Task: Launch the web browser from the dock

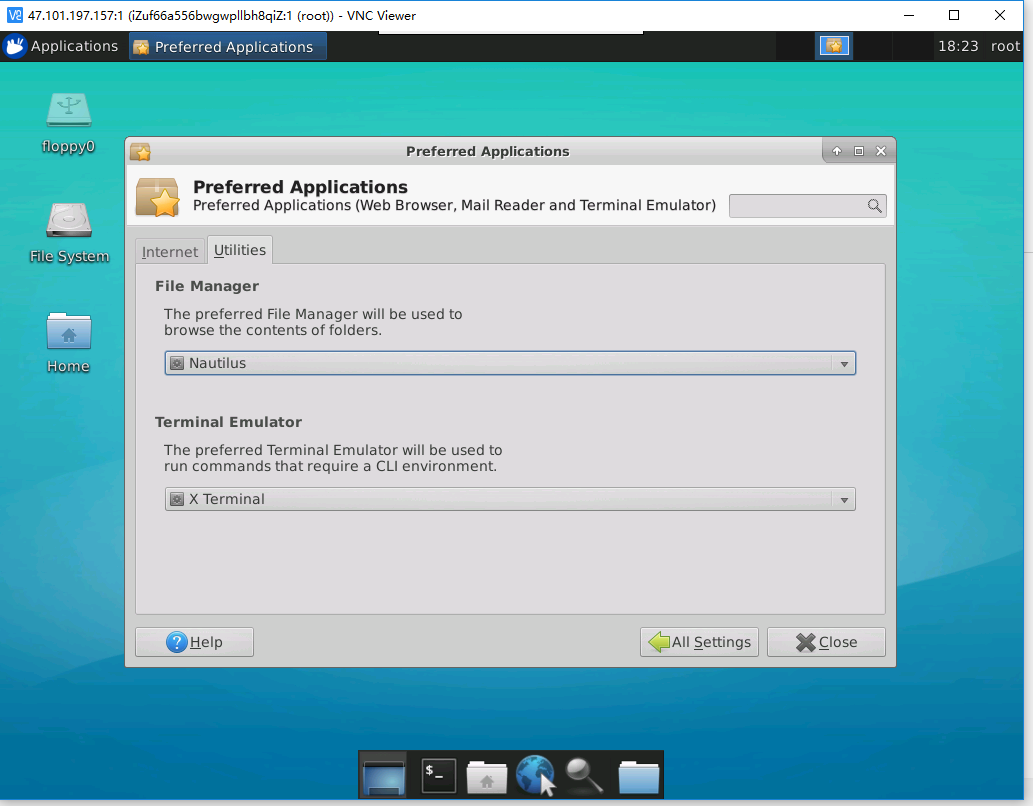Action: point(535,775)
